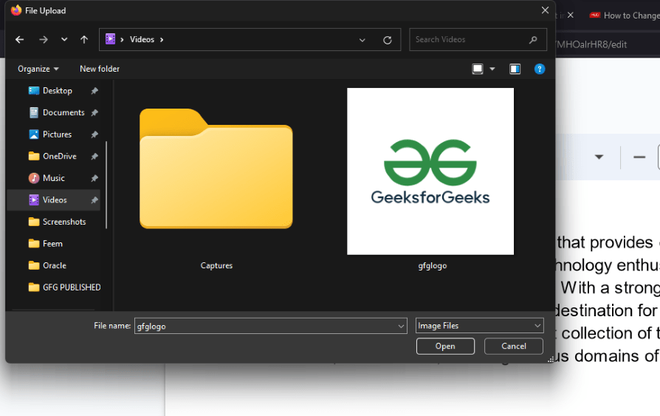
Task: Click the search magnifier icon
Action: pos(533,40)
